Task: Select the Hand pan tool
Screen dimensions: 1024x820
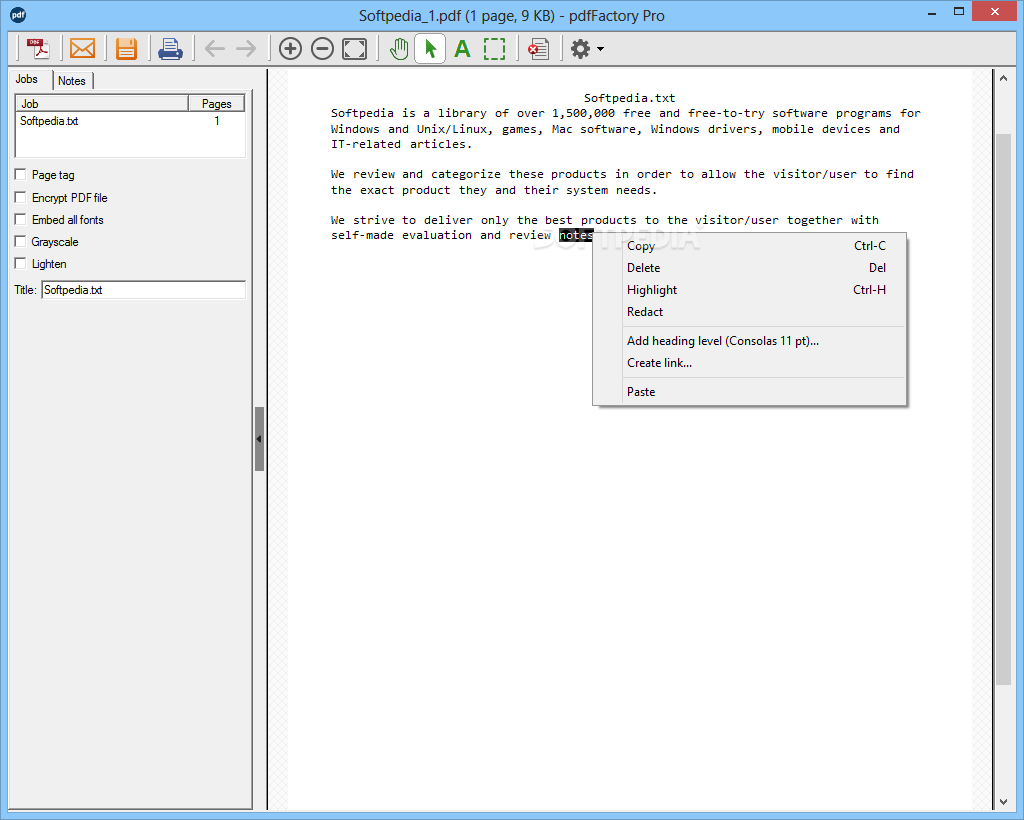Action: tap(398, 48)
